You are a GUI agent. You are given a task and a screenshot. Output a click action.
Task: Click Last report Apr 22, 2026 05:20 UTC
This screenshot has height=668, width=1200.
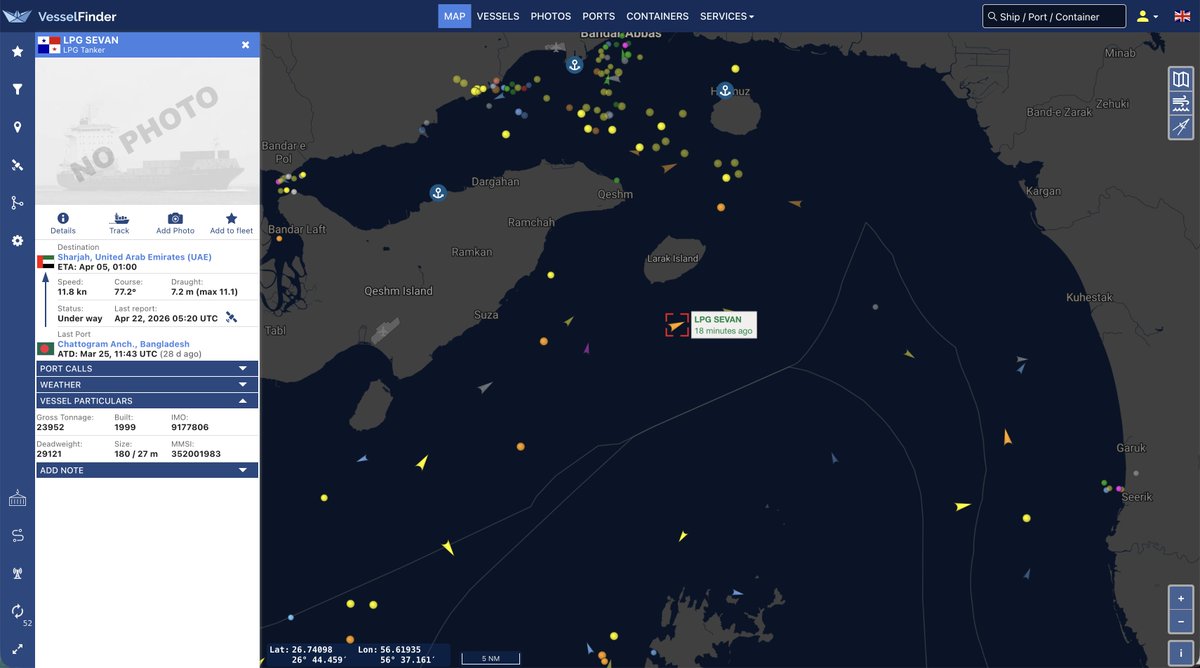tap(166, 318)
